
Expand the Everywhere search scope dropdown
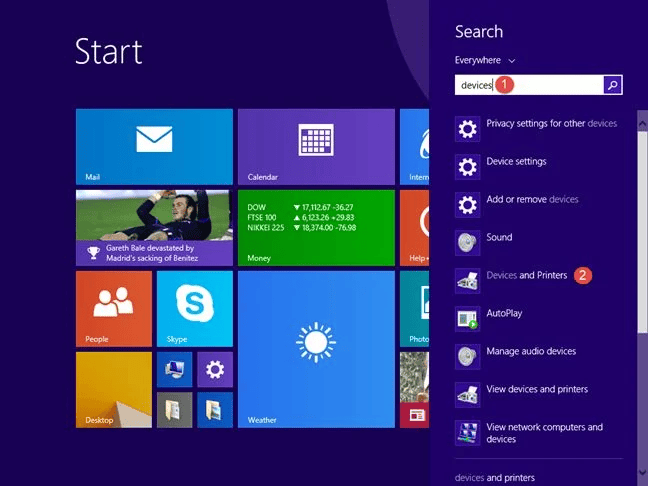pos(485,60)
